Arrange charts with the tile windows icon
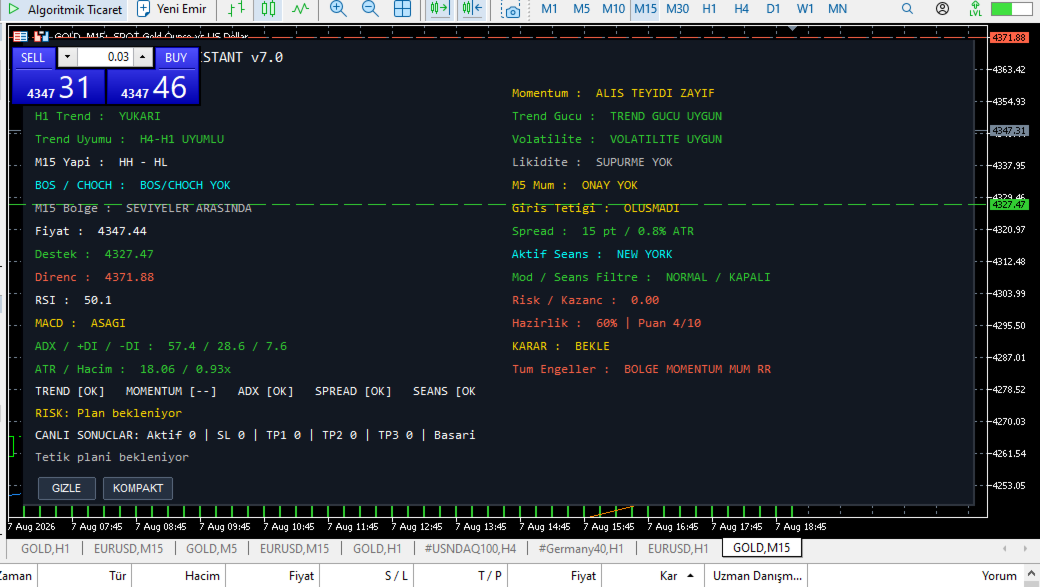Image resolution: width=1040 pixels, height=587 pixels. [403, 9]
